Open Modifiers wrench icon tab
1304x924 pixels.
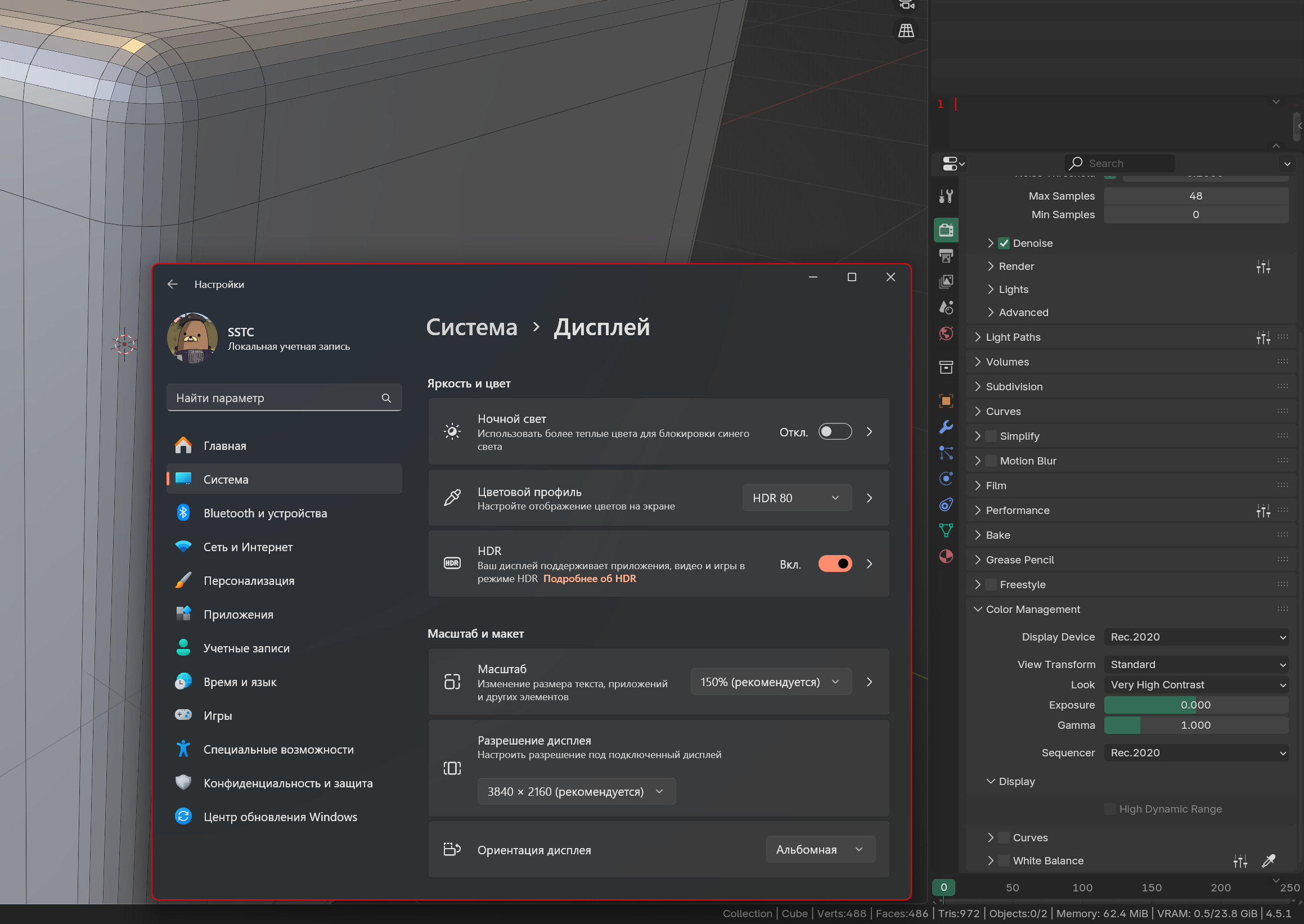(946, 427)
